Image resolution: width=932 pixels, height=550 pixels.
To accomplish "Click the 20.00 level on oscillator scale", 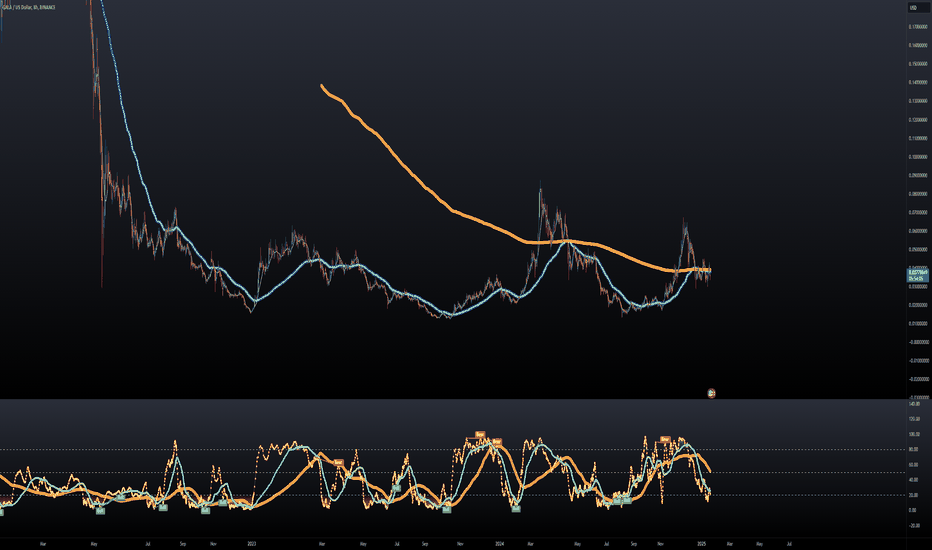I will click(x=914, y=495).
